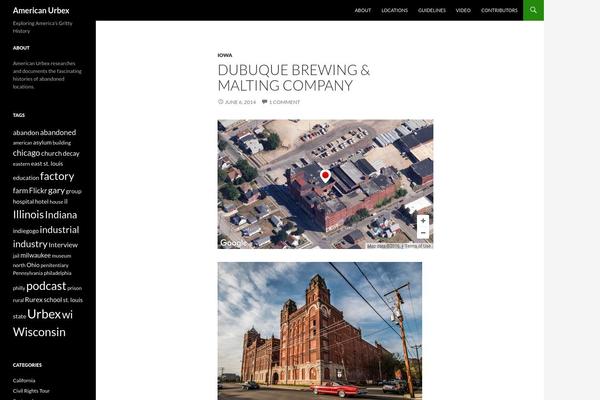Select the 'church' tag
This screenshot has width=600, height=400.
[51, 153]
